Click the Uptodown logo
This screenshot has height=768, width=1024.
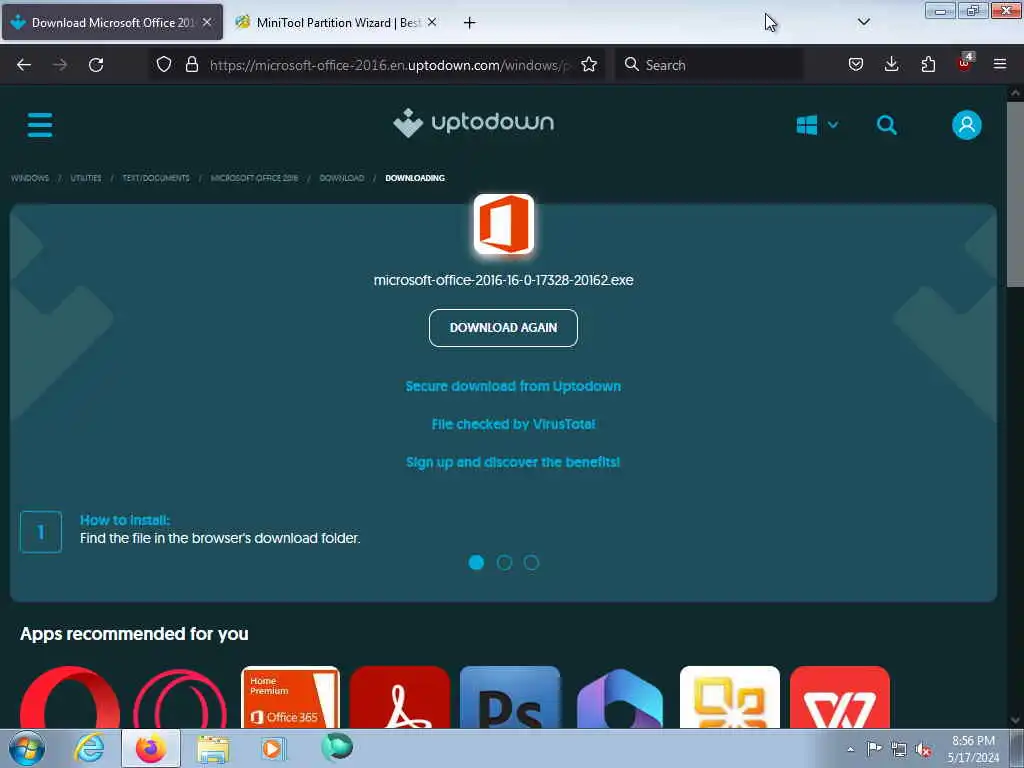coord(473,123)
